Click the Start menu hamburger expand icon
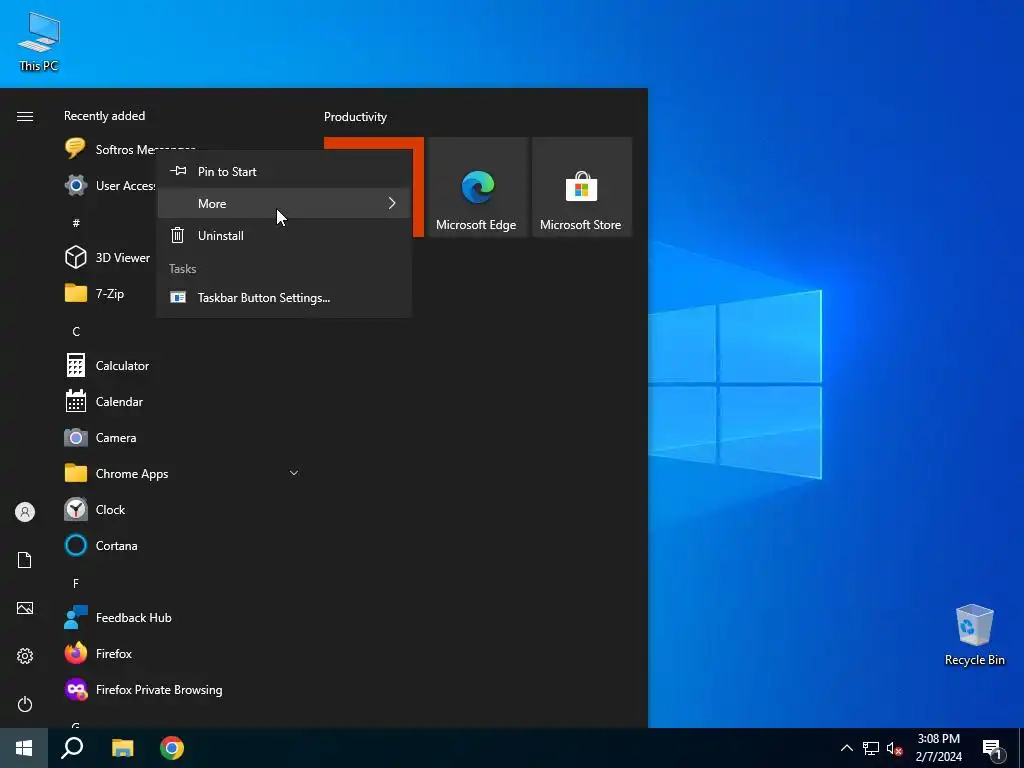 [x=25, y=116]
